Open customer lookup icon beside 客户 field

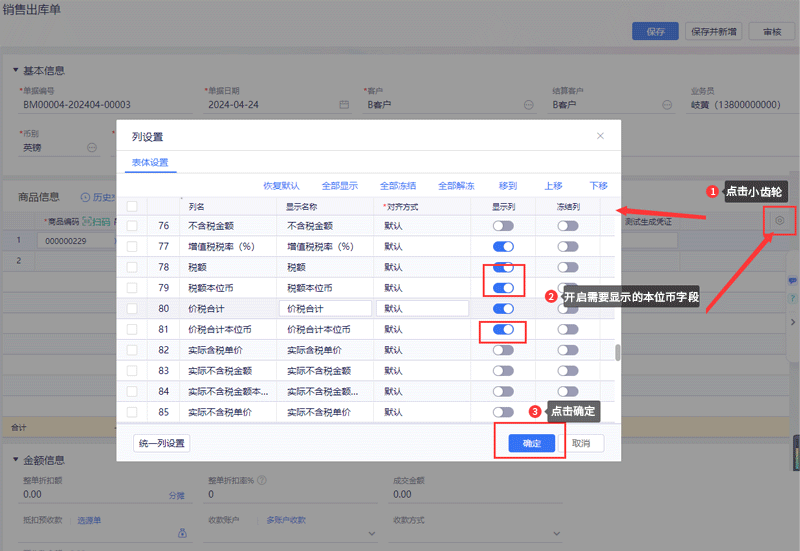(x=529, y=105)
